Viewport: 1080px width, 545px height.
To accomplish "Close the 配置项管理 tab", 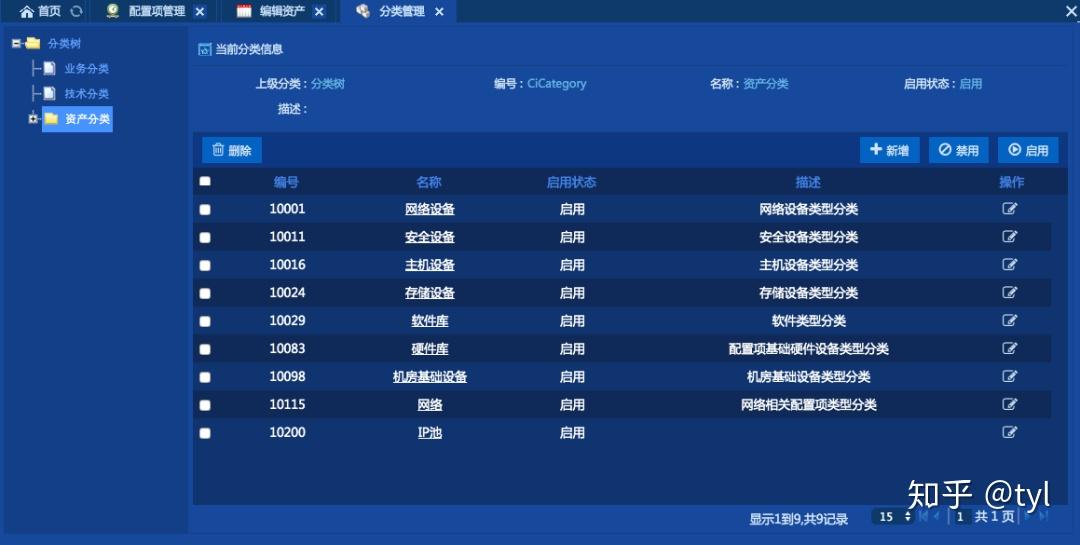I will point(200,12).
